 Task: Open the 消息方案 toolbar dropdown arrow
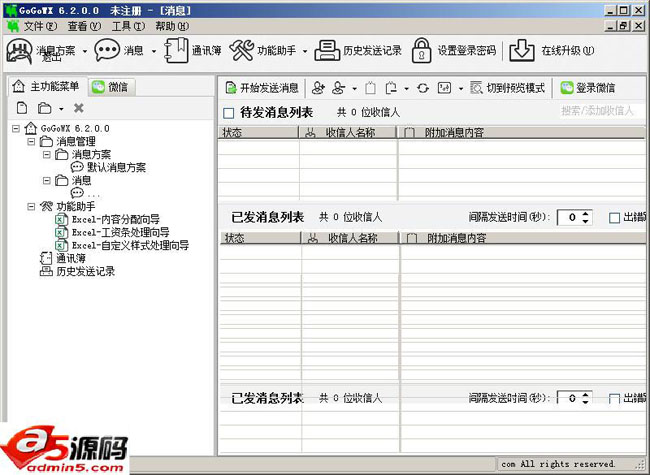85,51
